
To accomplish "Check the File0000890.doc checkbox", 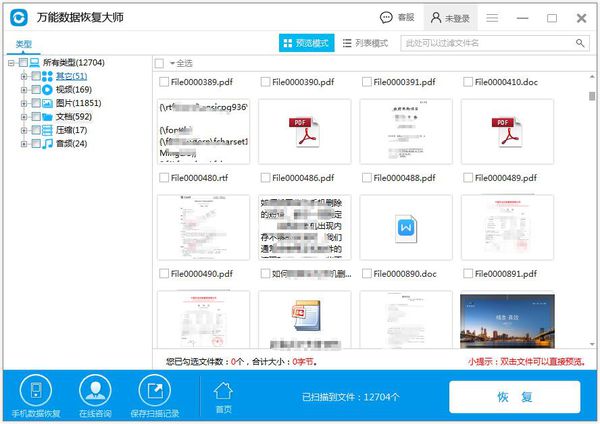I will [367, 273].
